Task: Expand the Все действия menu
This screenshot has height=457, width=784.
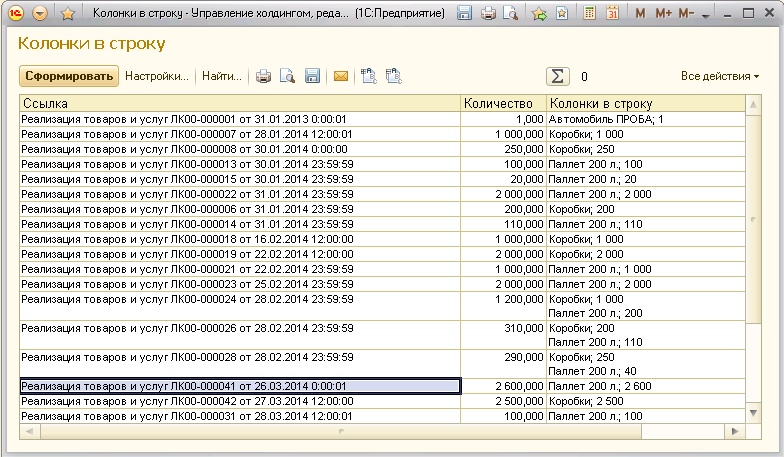Action: coord(719,76)
